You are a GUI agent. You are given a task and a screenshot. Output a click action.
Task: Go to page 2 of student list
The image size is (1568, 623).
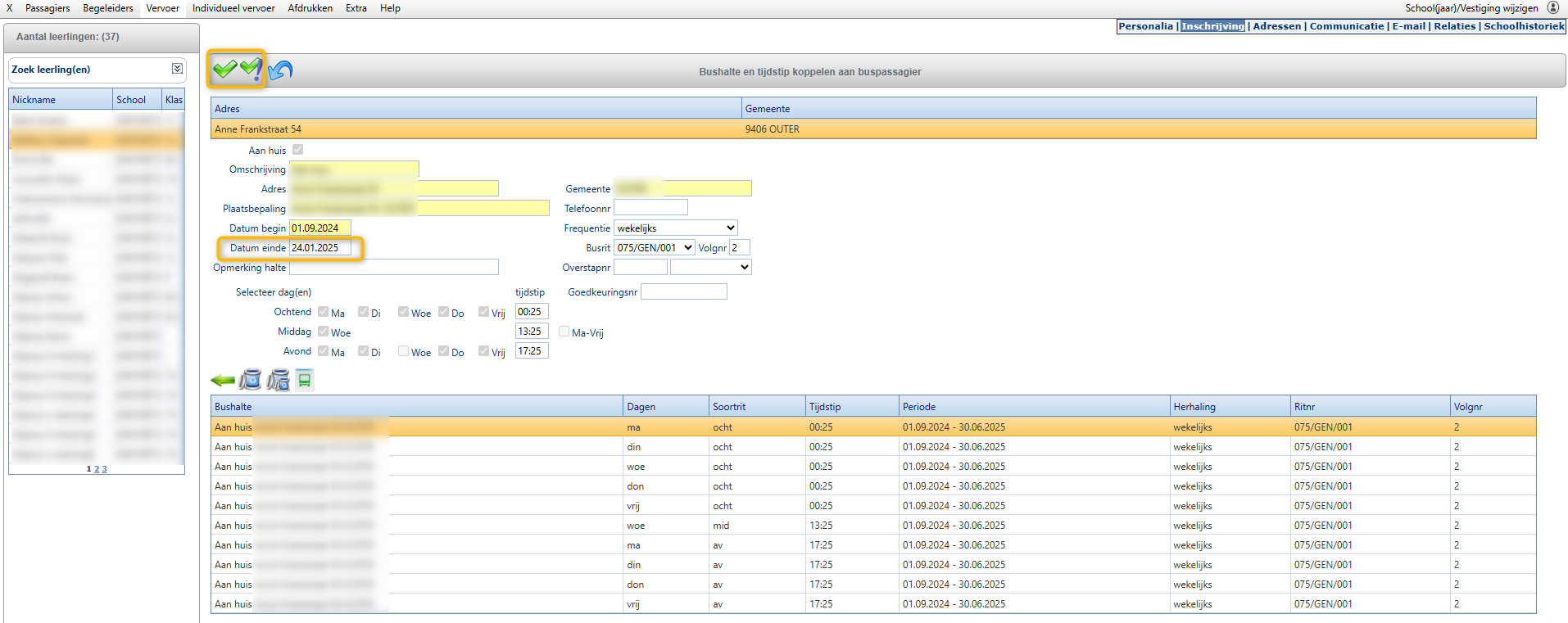point(97,469)
